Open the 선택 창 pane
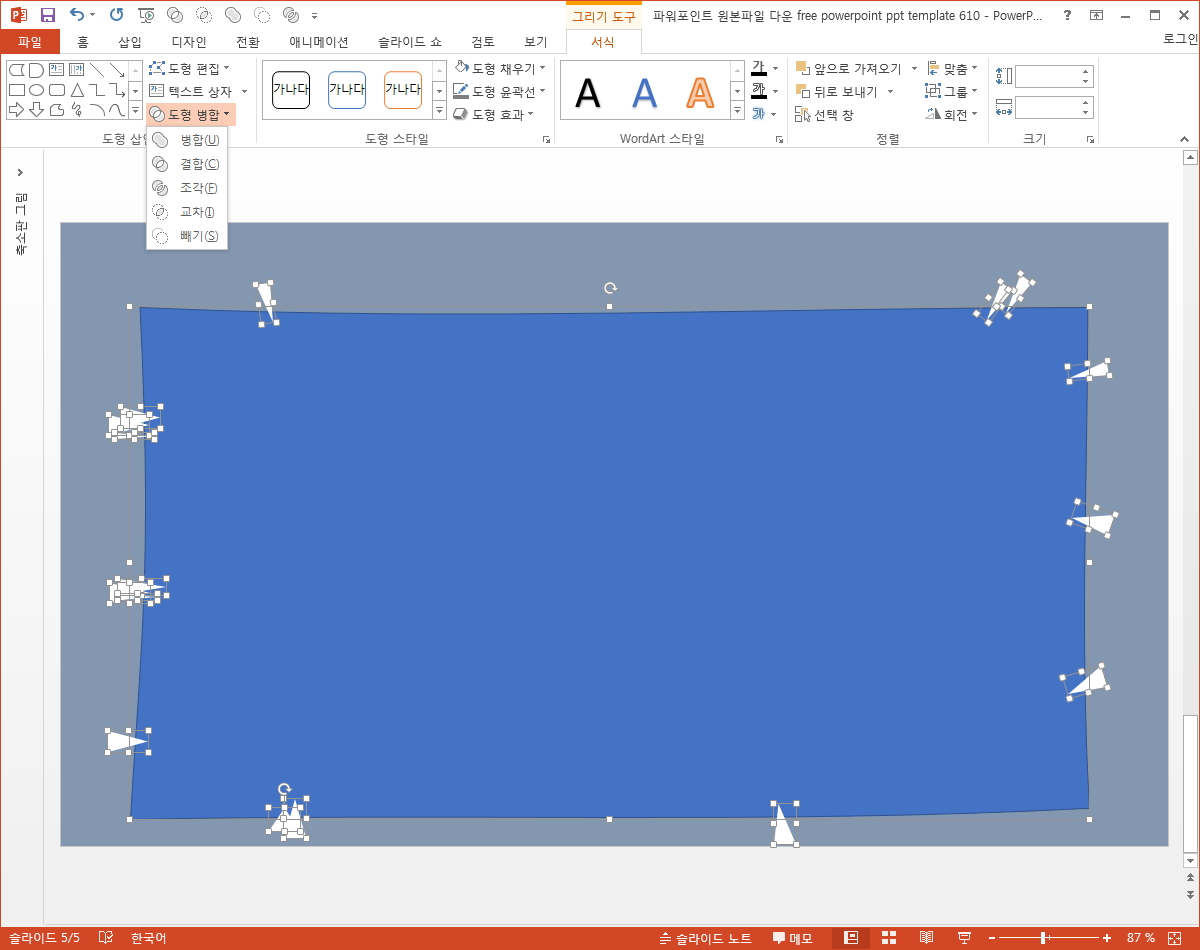 [x=825, y=114]
